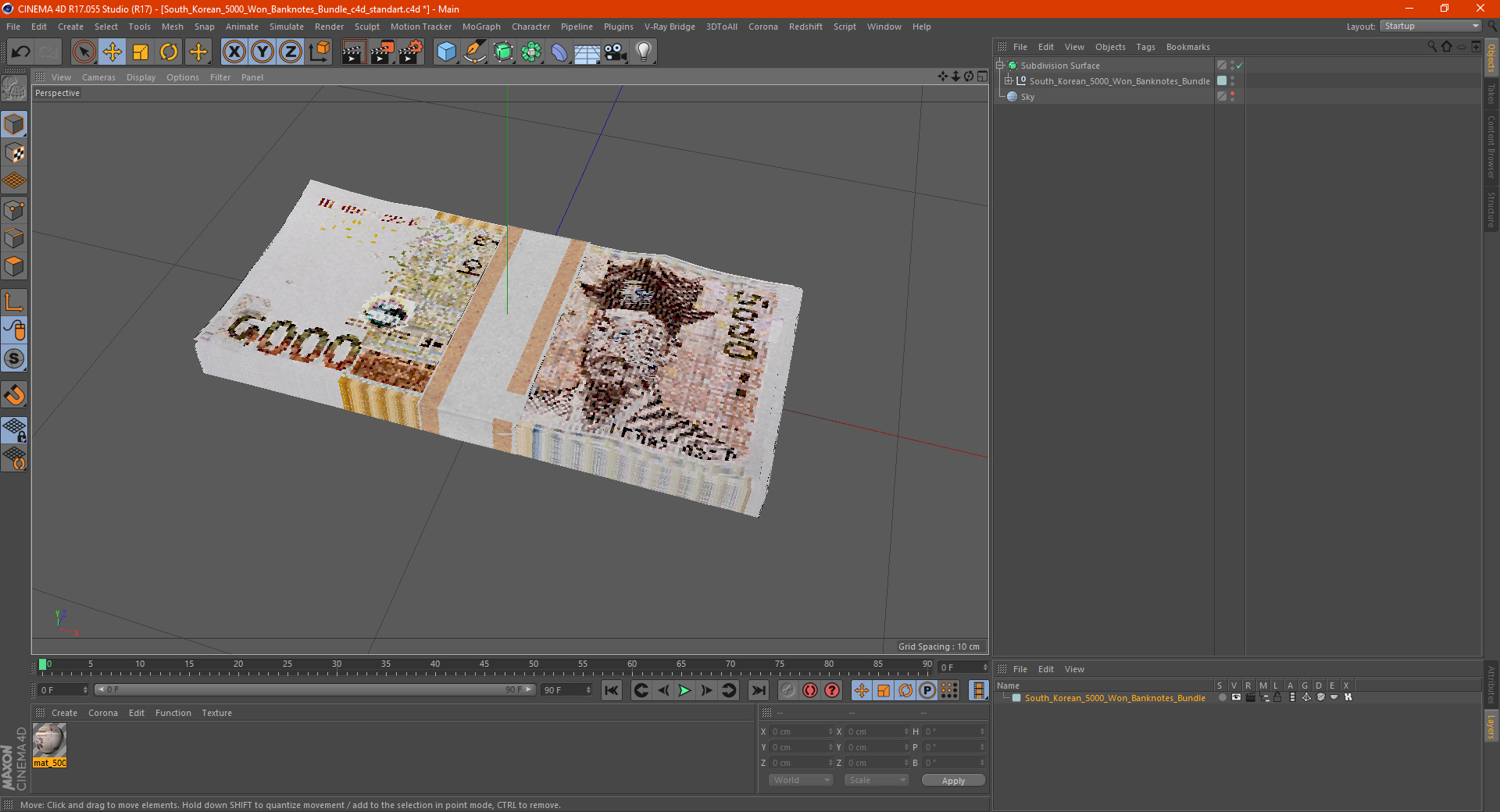Image resolution: width=1500 pixels, height=812 pixels.
Task: Activate the Rotate tool
Action: (x=169, y=52)
